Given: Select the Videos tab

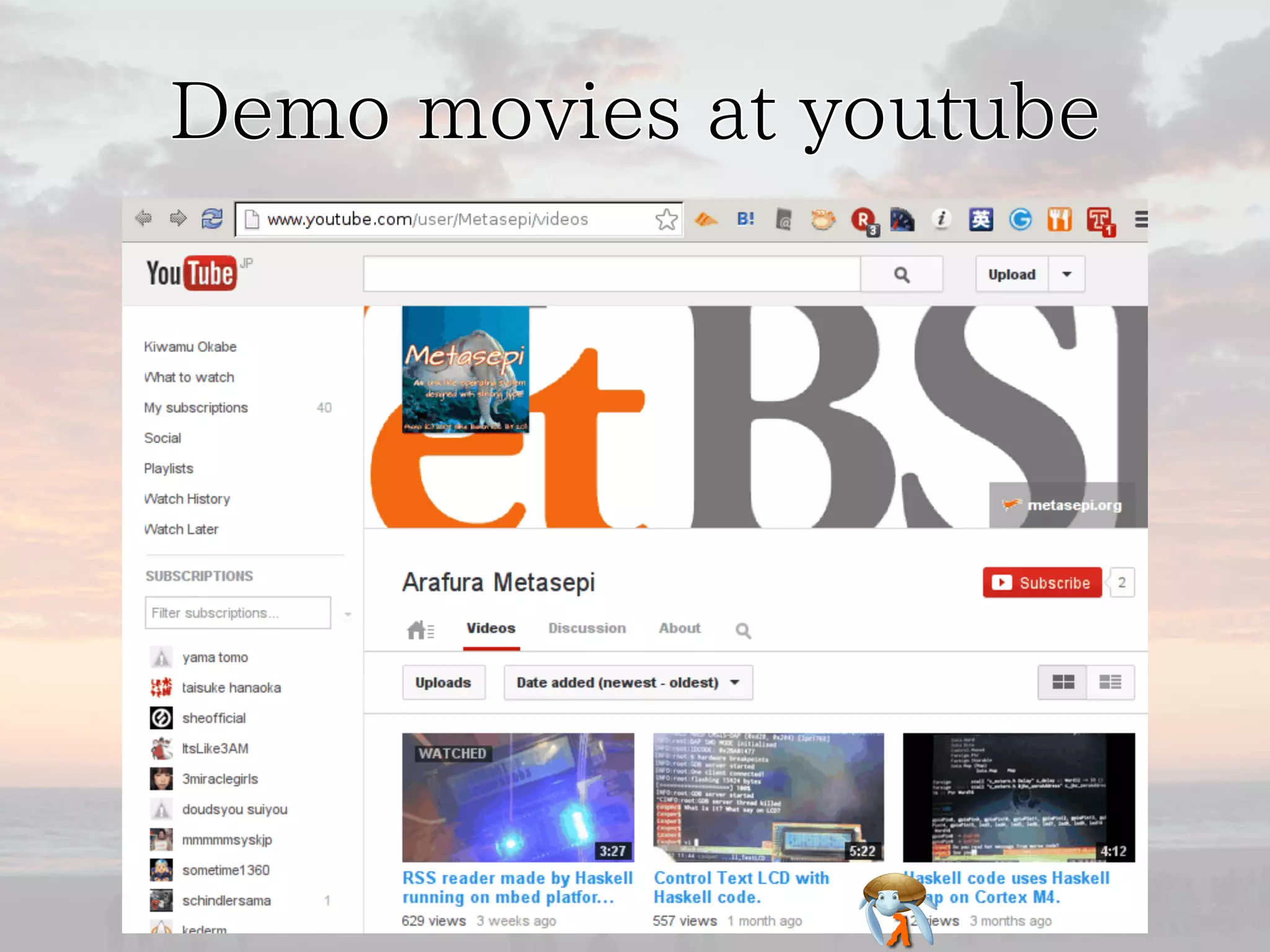Looking at the screenshot, I should click(x=491, y=628).
